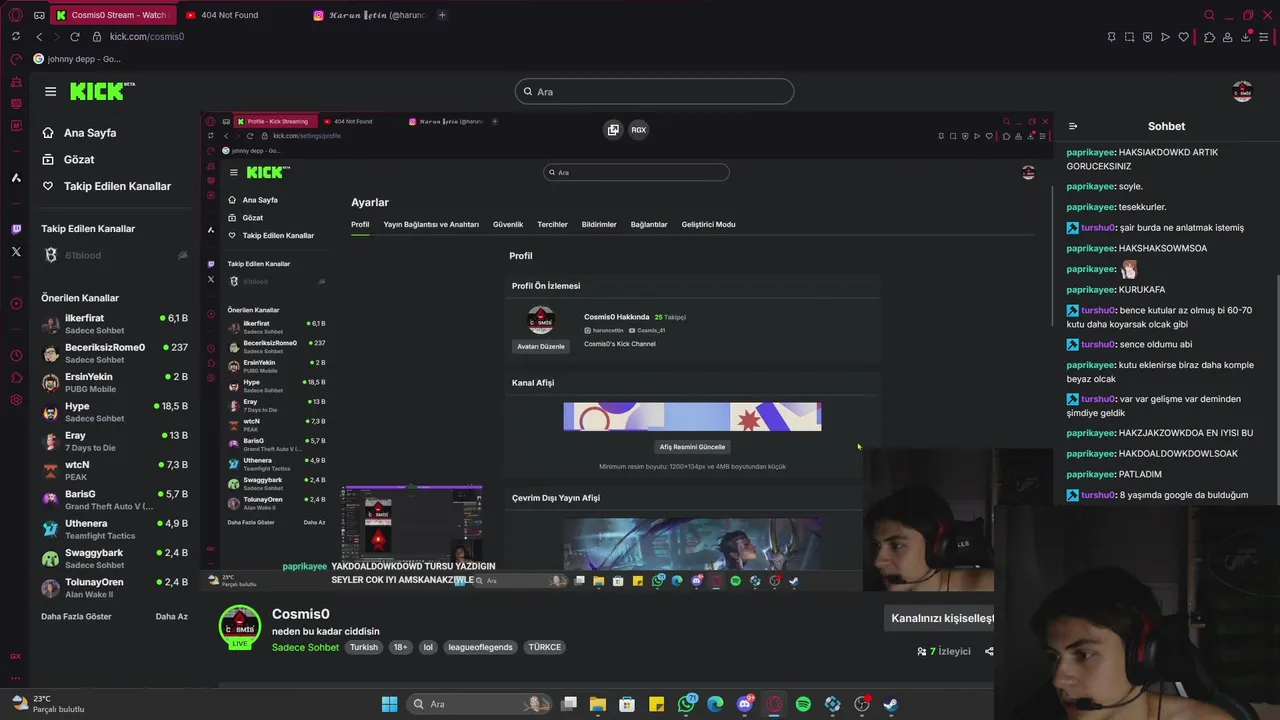Open ErsinYekin PUBG Mobile channel

pos(115,382)
